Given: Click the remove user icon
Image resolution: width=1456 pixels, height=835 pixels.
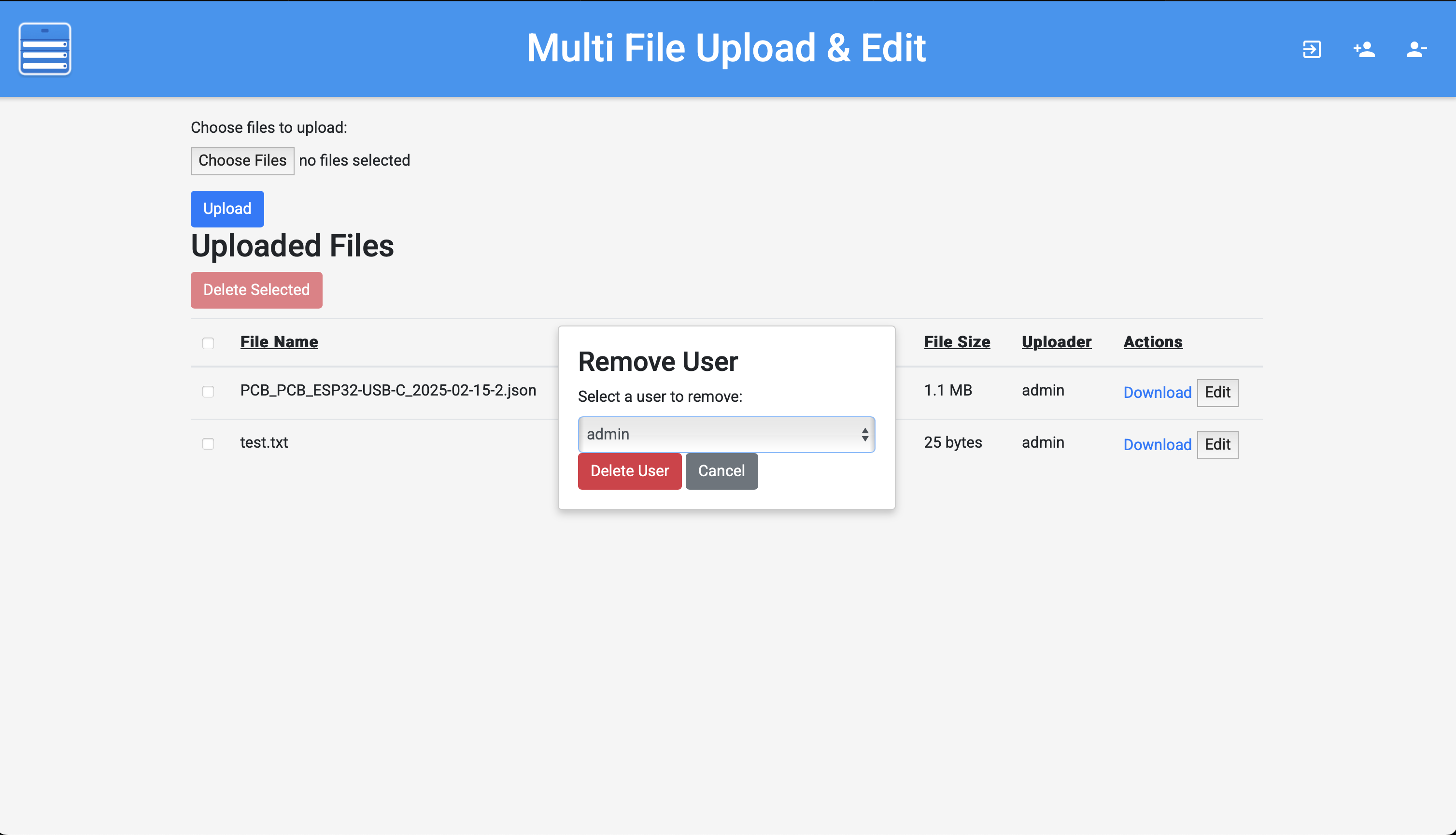Looking at the screenshot, I should pyautogui.click(x=1416, y=49).
